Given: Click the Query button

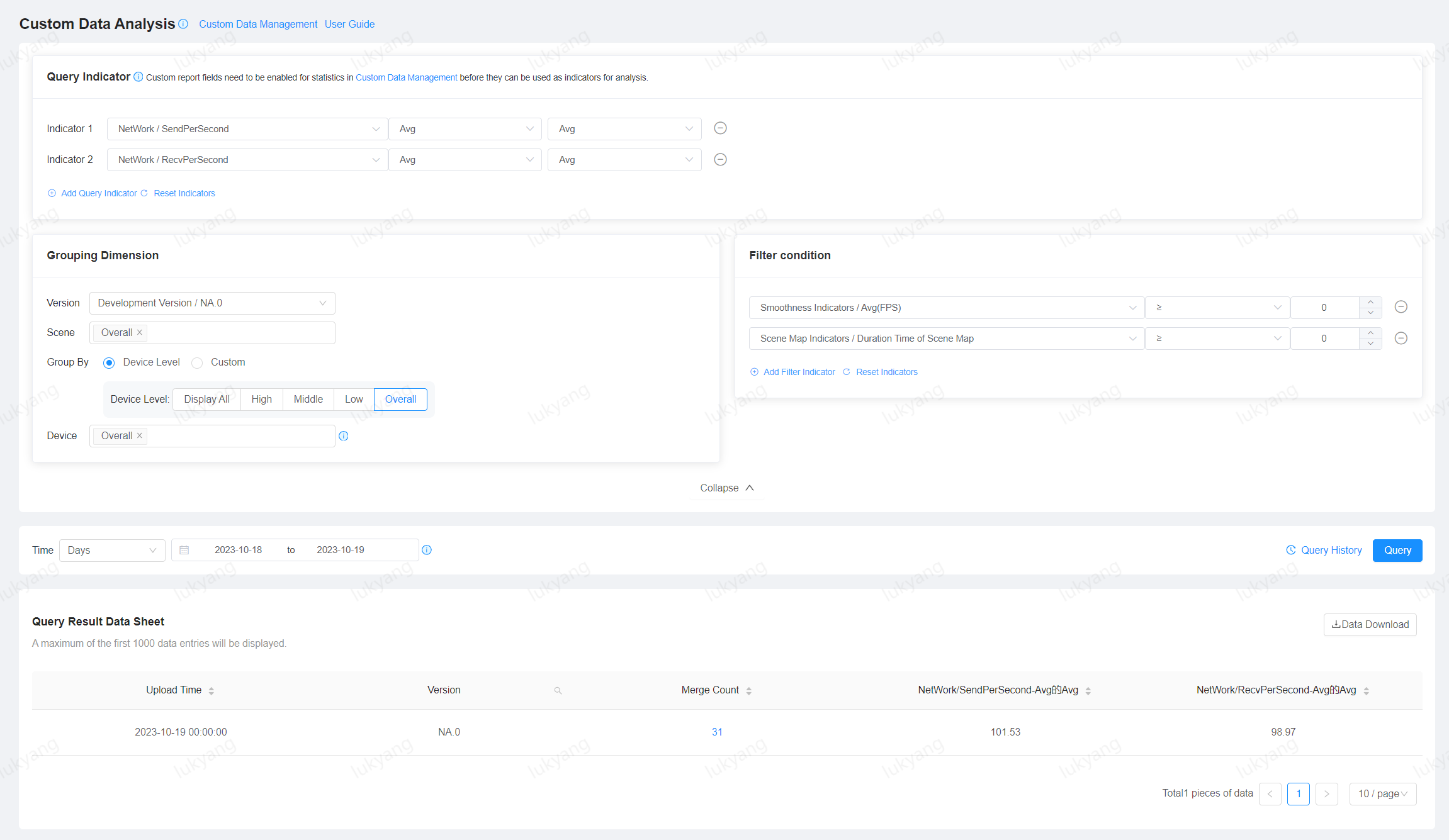Looking at the screenshot, I should (1397, 550).
